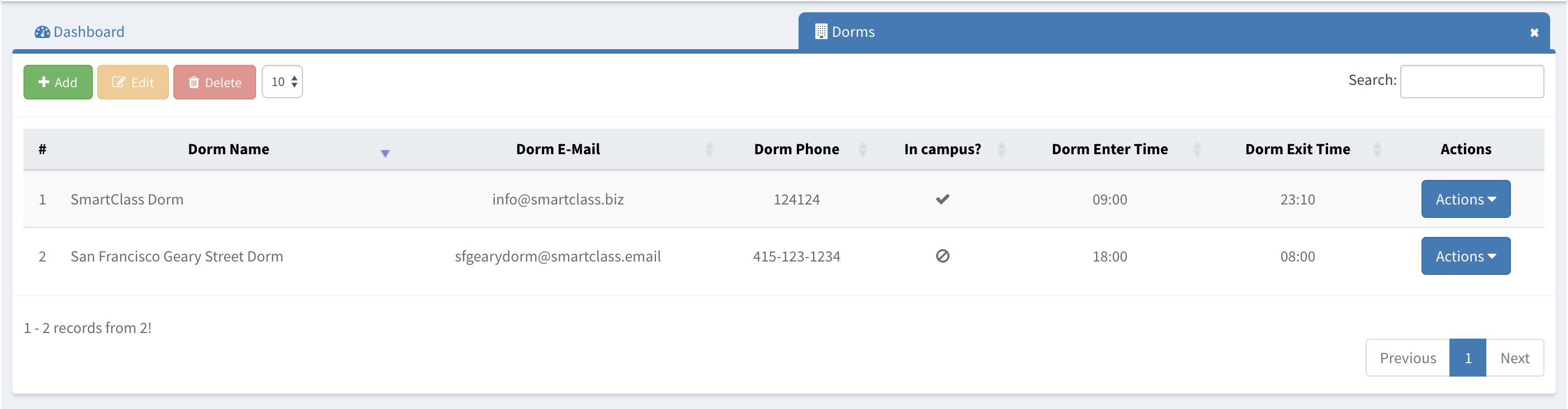The width and height of the screenshot is (1568, 409).
Task: Click the Edit button
Action: click(133, 82)
